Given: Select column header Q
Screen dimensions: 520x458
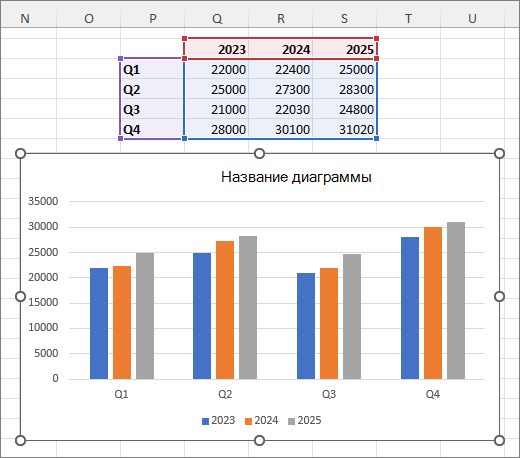Looking at the screenshot, I should (216, 19).
